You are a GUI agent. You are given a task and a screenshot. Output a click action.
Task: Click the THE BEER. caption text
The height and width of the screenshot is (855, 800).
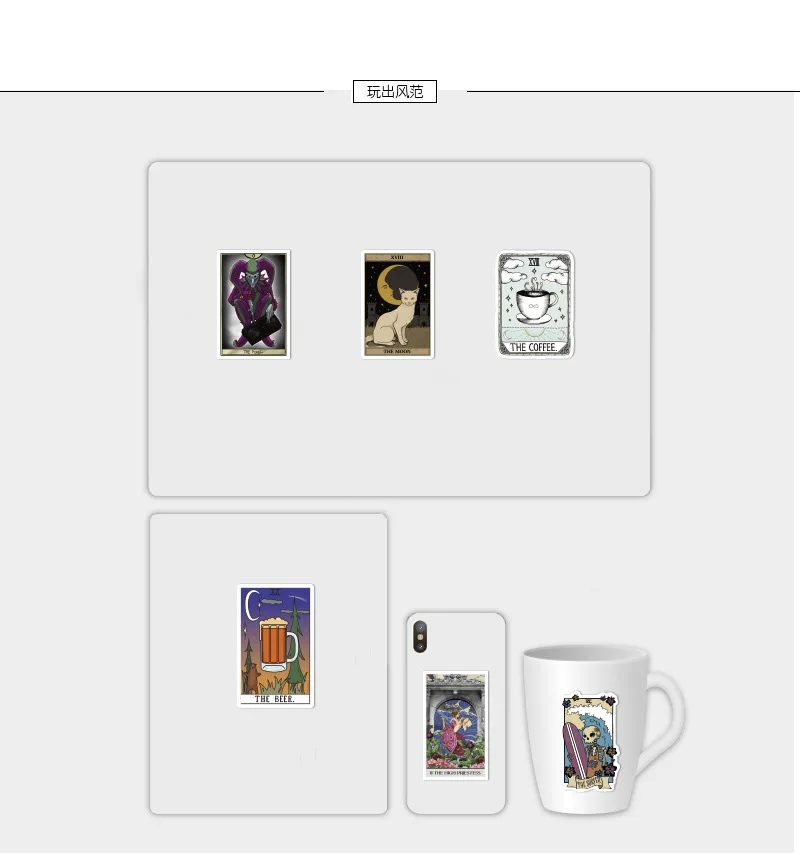click(x=275, y=699)
